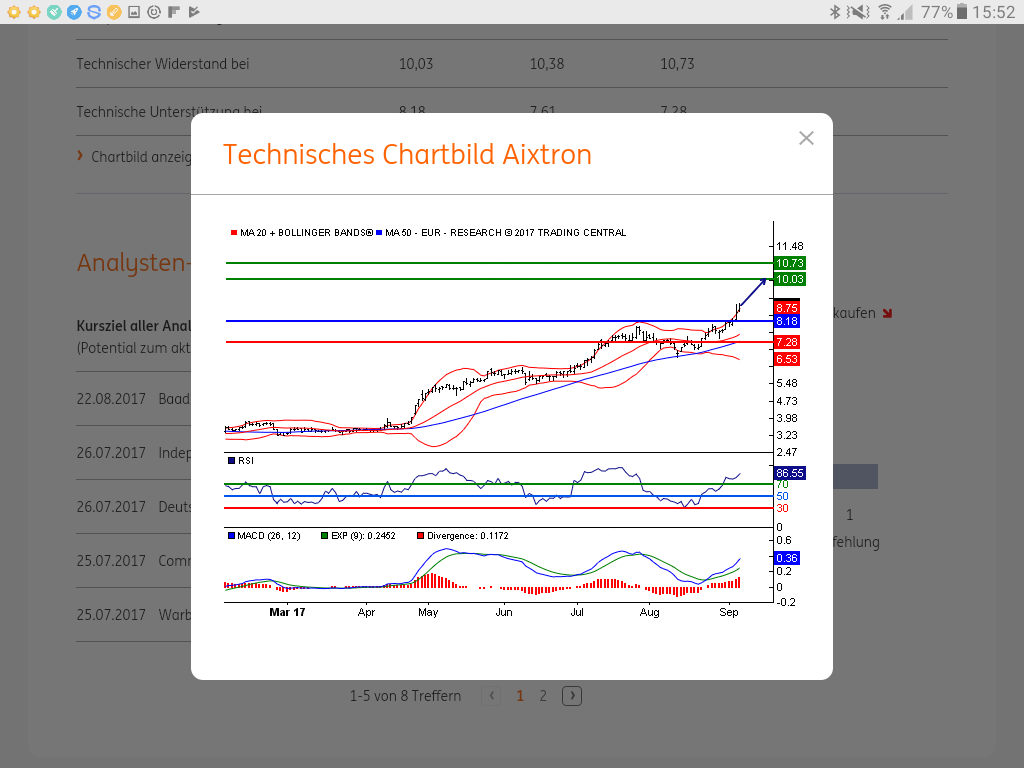
Task: Go to previous results page arrow
Action: [x=492, y=696]
